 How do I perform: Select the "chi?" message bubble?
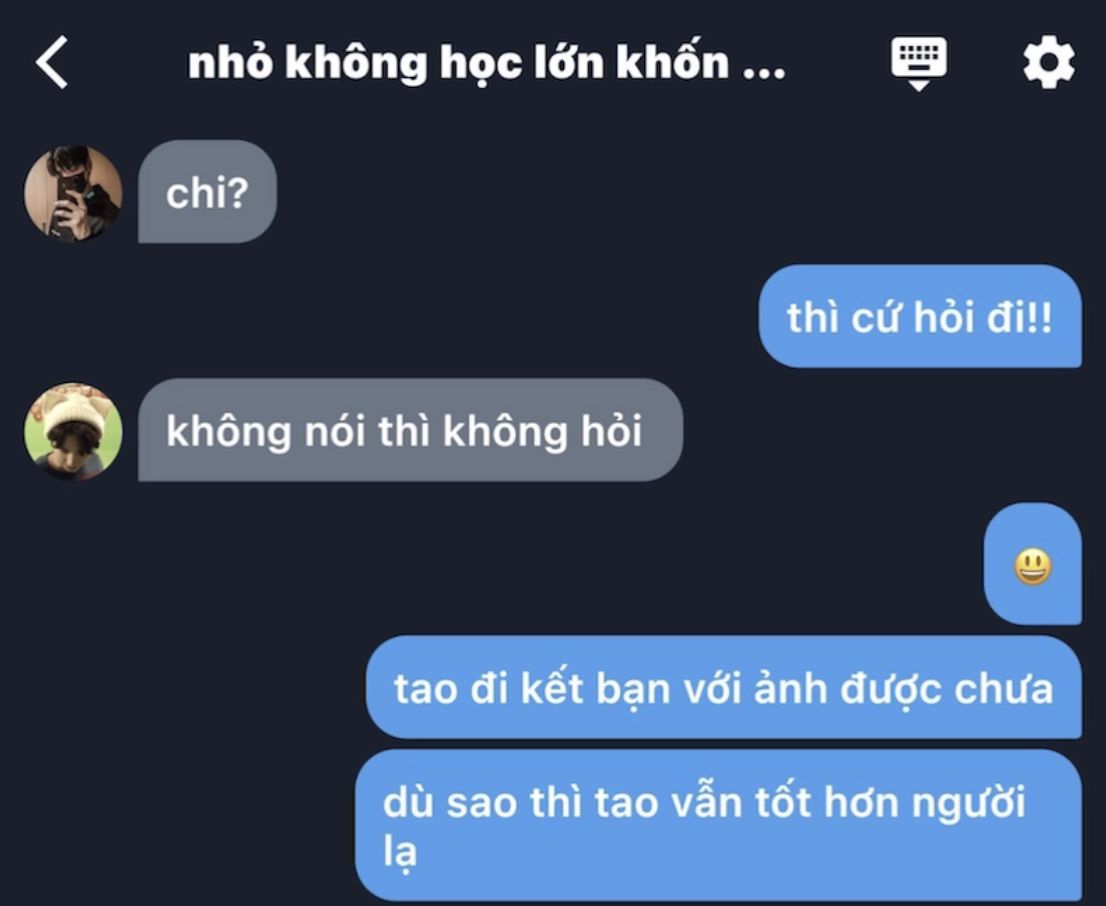(x=207, y=191)
